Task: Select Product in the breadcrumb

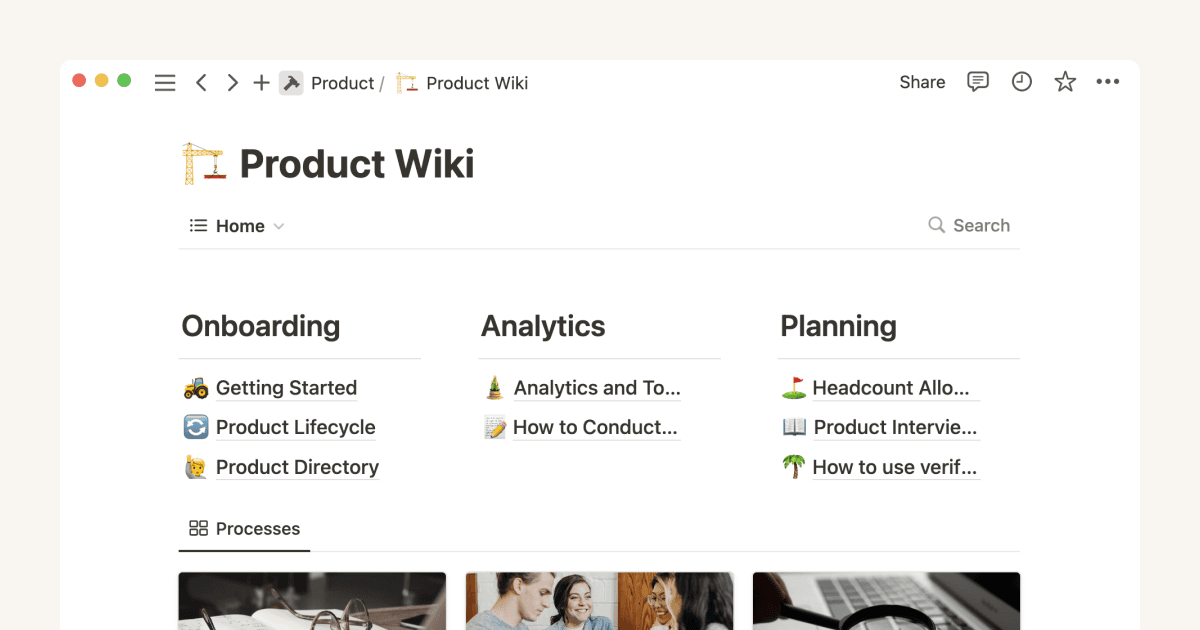Action: pyautogui.click(x=343, y=83)
